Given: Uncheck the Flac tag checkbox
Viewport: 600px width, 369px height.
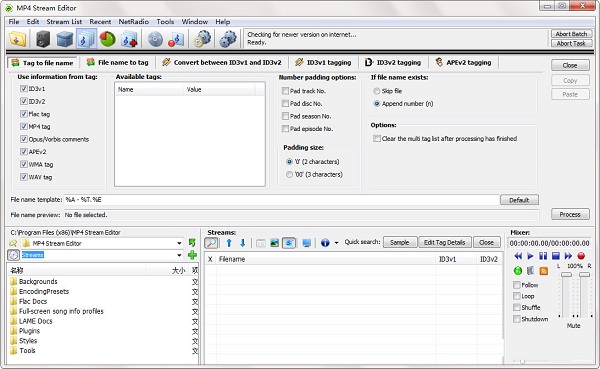Looking at the screenshot, I should (24, 114).
